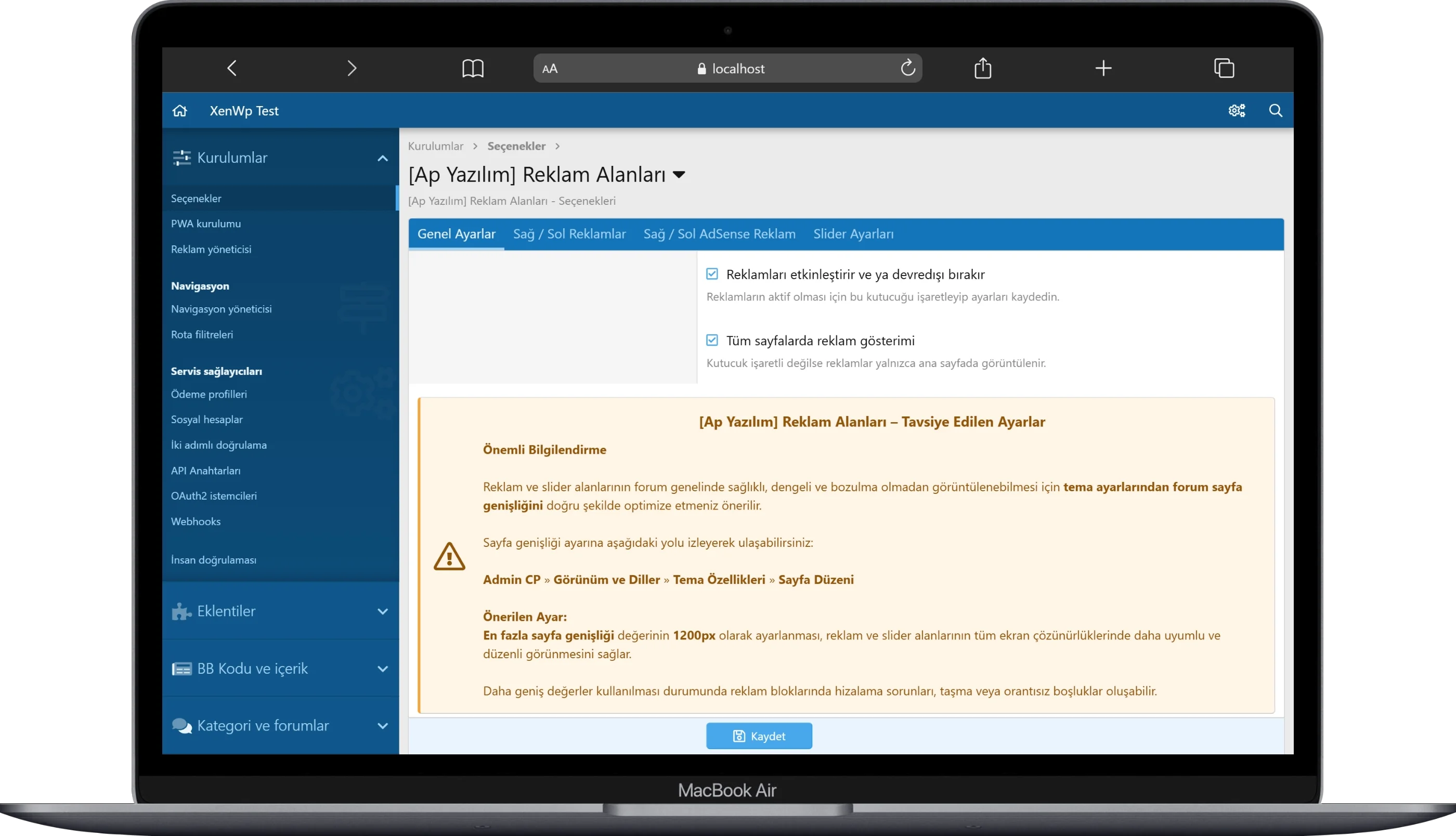Uncheck the 'Reklamları etkinleştirir' checkbox

pyautogui.click(x=712, y=275)
